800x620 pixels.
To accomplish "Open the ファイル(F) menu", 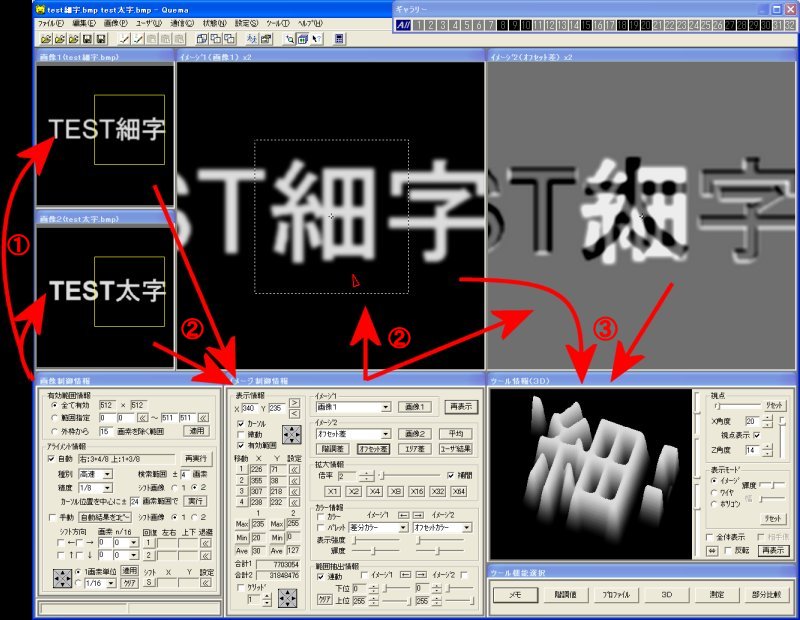I will (51, 23).
